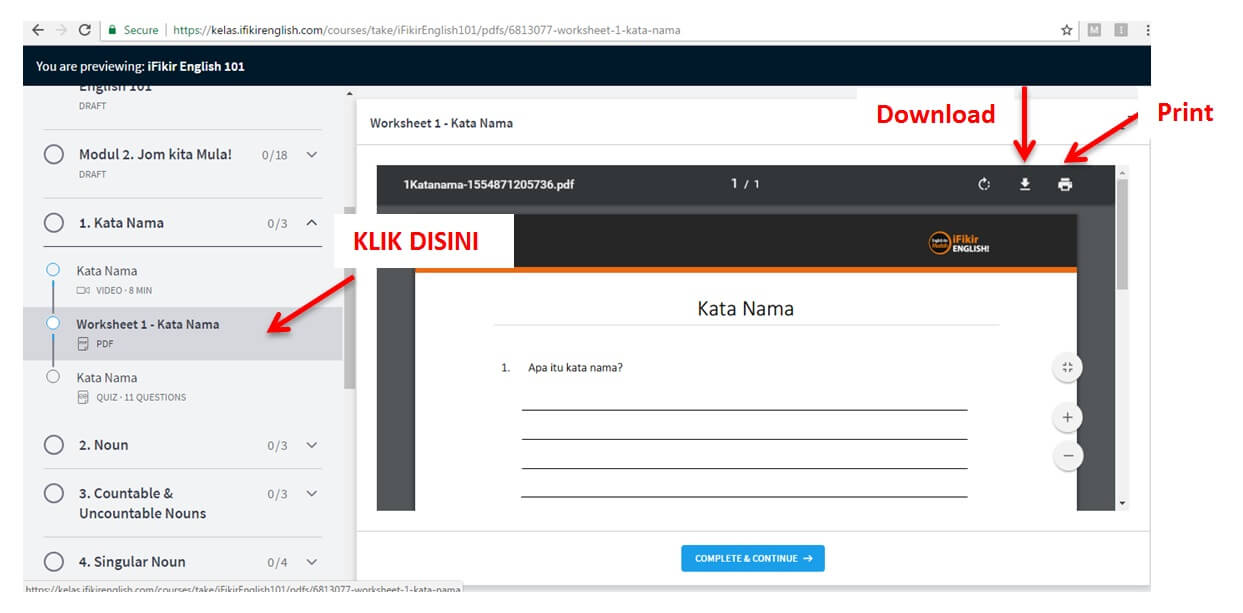This screenshot has height=613, width=1243.
Task: Click the iFikir English logo in the PDF header
Action: pos(959,243)
